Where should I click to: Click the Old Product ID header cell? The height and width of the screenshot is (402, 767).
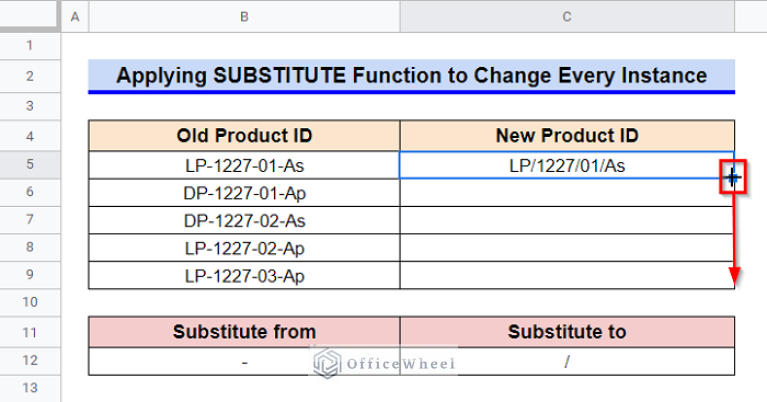[x=244, y=136]
